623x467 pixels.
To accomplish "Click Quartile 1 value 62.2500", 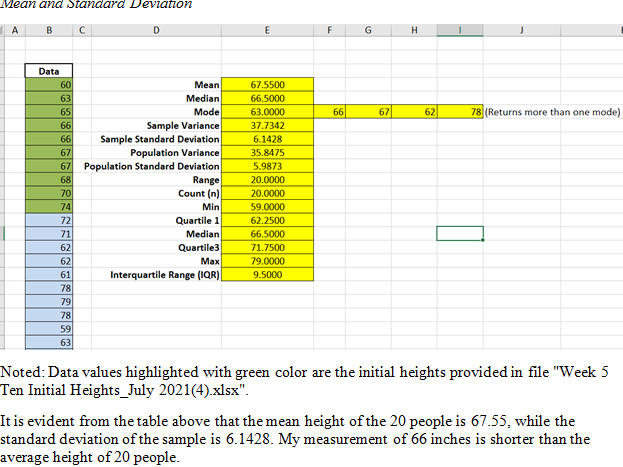I will (x=267, y=220).
